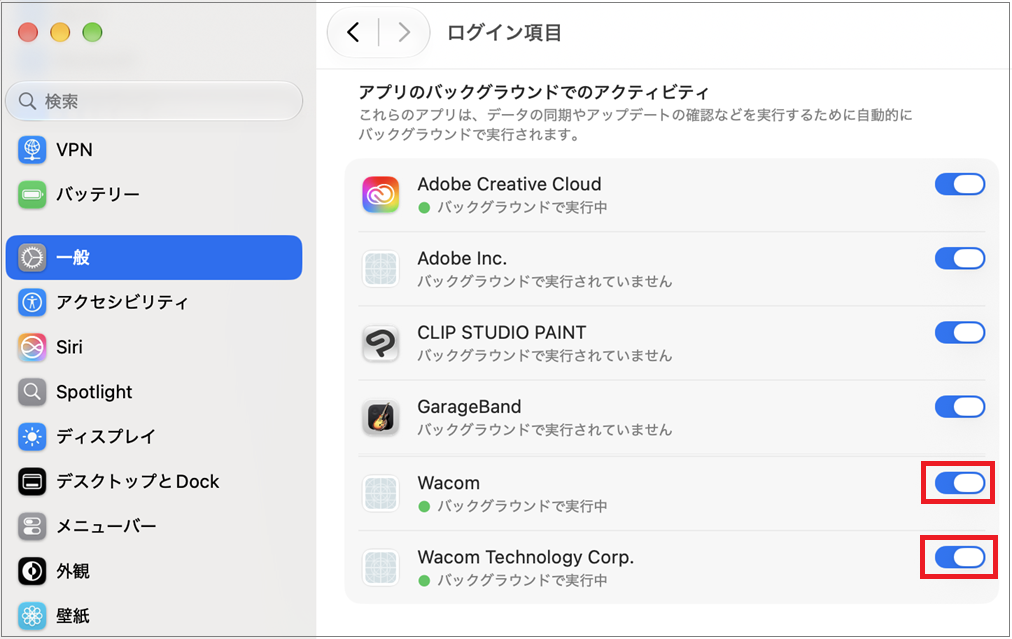Click the Adobe Creative Cloud name text
Image resolution: width=1012 pixels, height=639 pixels.
(509, 185)
